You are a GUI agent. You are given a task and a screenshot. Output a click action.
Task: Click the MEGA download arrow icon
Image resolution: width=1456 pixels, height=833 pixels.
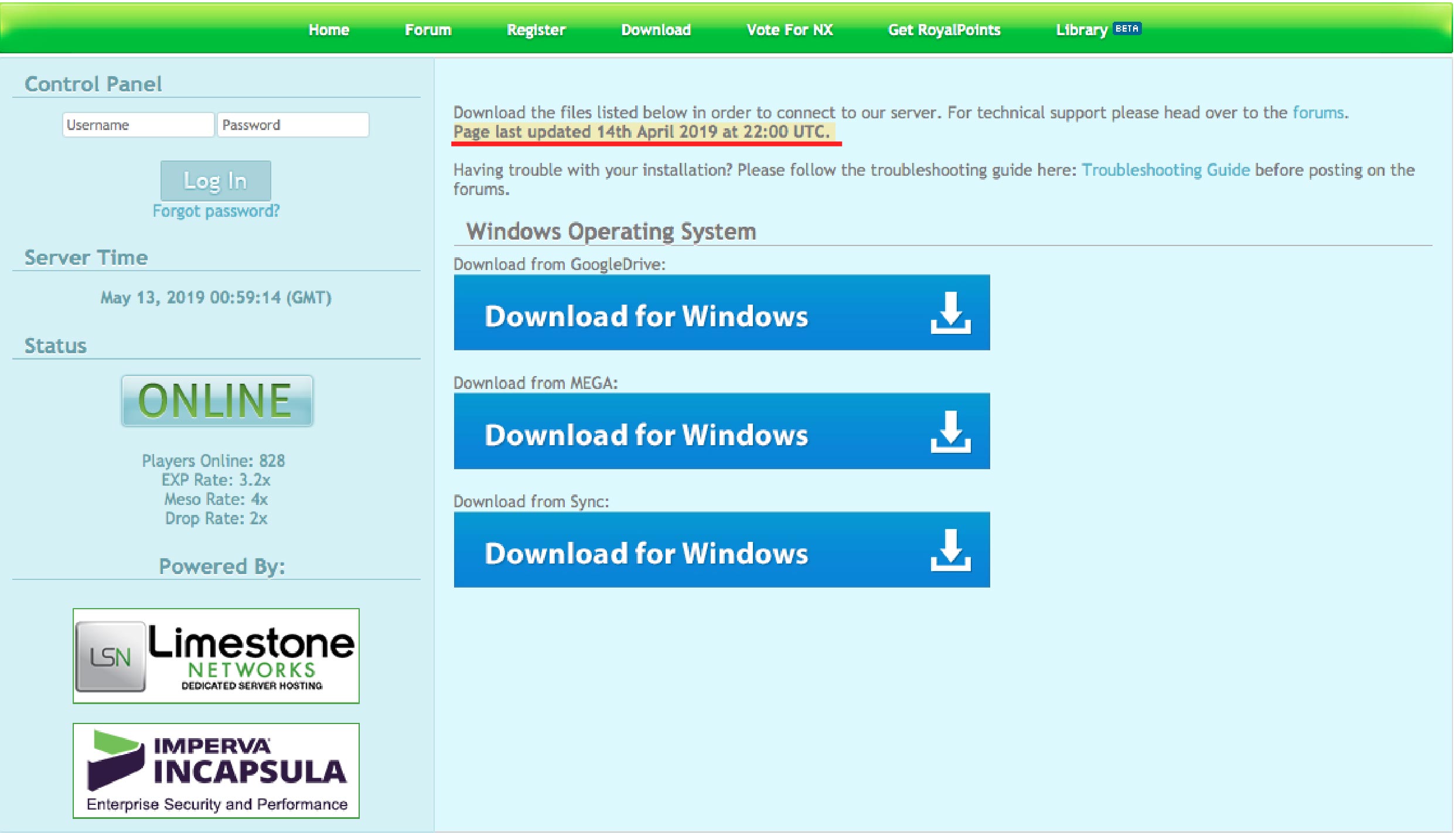pos(950,432)
